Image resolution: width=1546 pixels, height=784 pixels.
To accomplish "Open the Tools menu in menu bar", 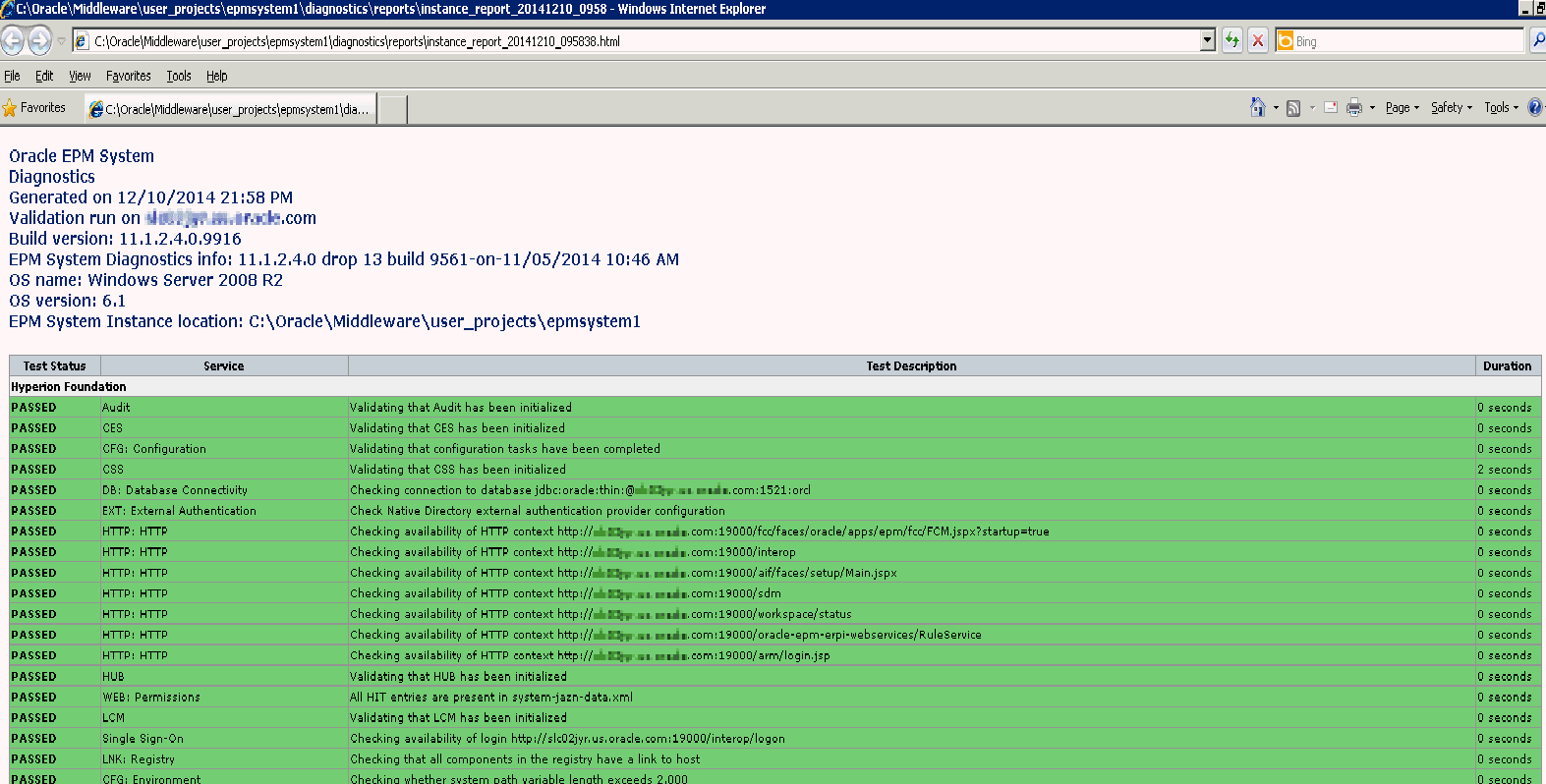I will pyautogui.click(x=179, y=76).
